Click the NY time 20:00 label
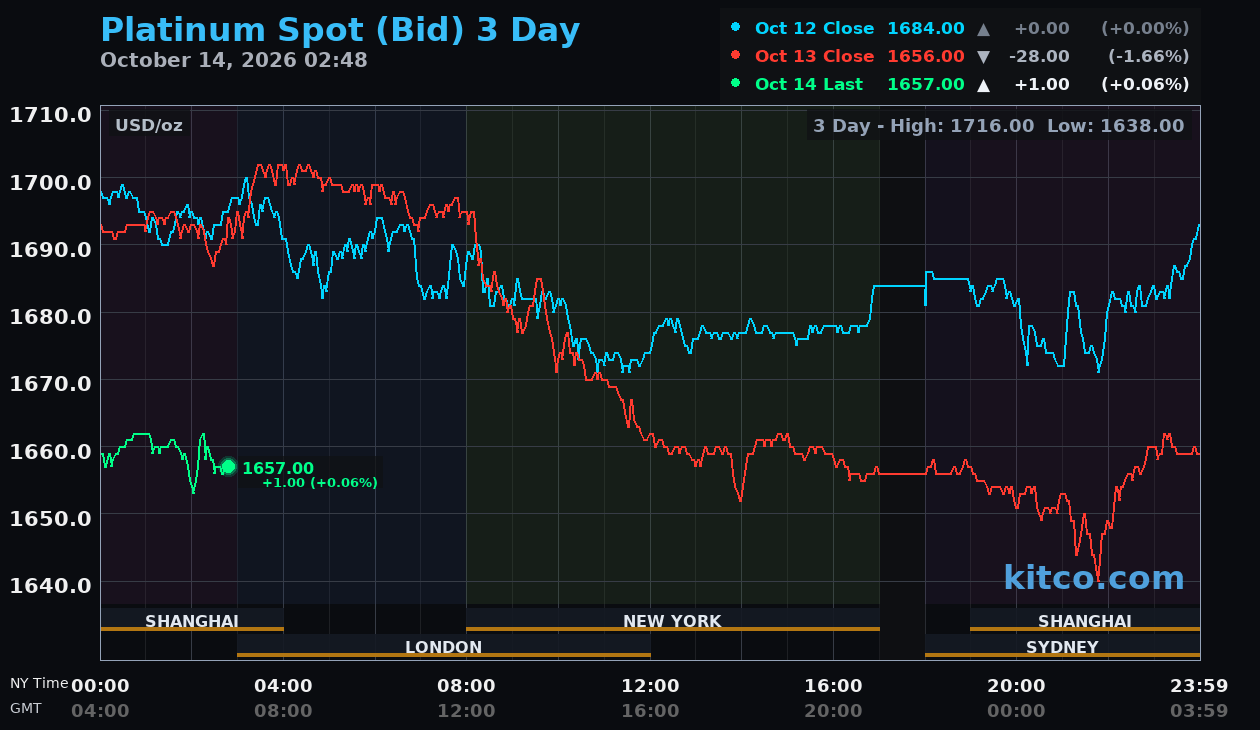1260x730 pixels. pyautogui.click(x=1016, y=686)
